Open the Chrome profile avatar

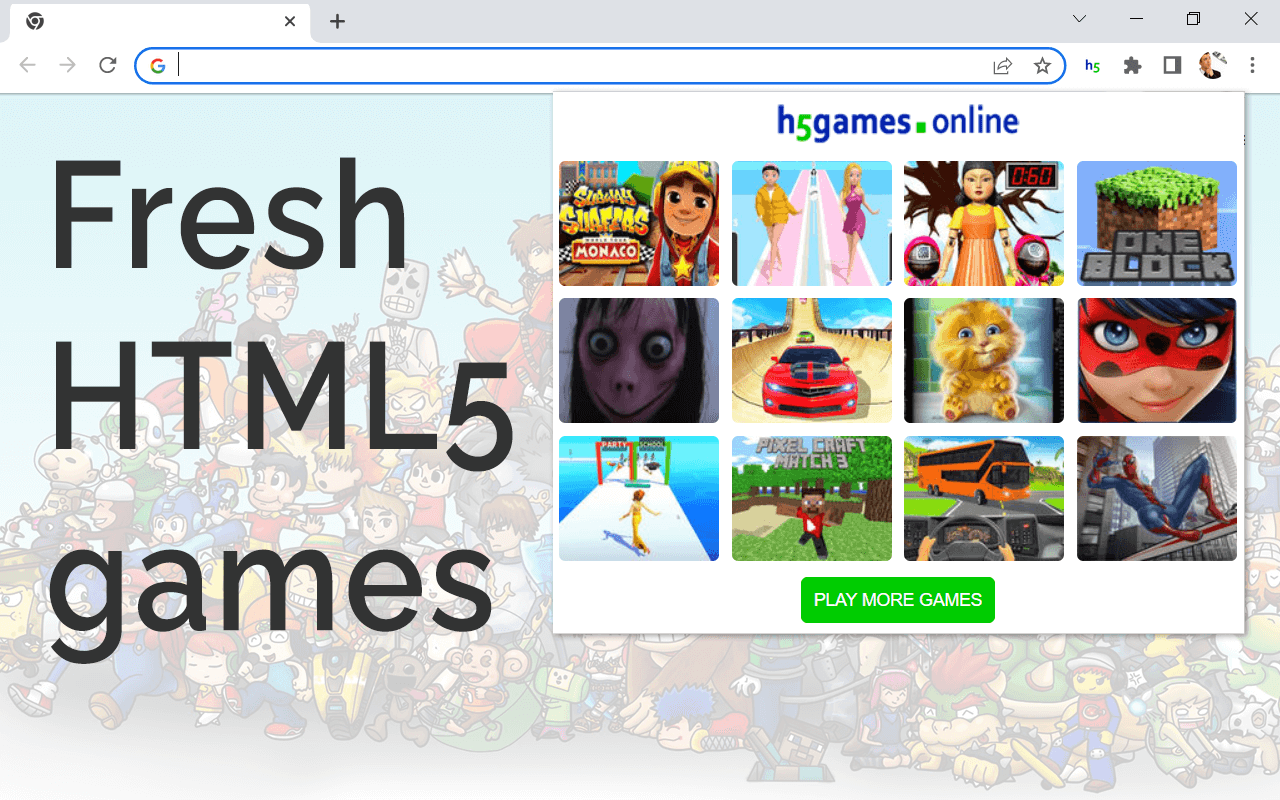[1212, 66]
